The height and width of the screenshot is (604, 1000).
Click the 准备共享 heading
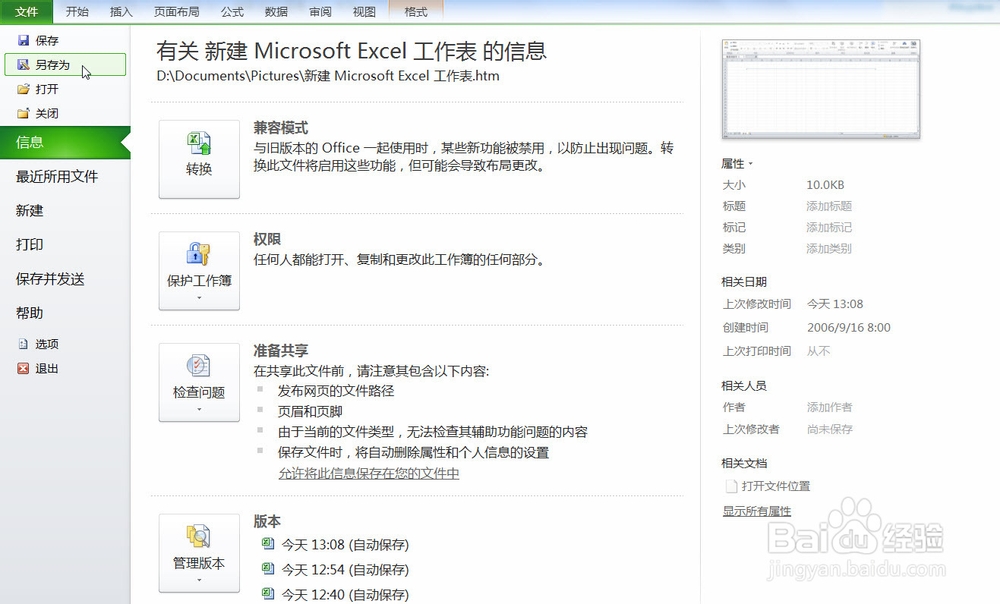(x=281, y=350)
